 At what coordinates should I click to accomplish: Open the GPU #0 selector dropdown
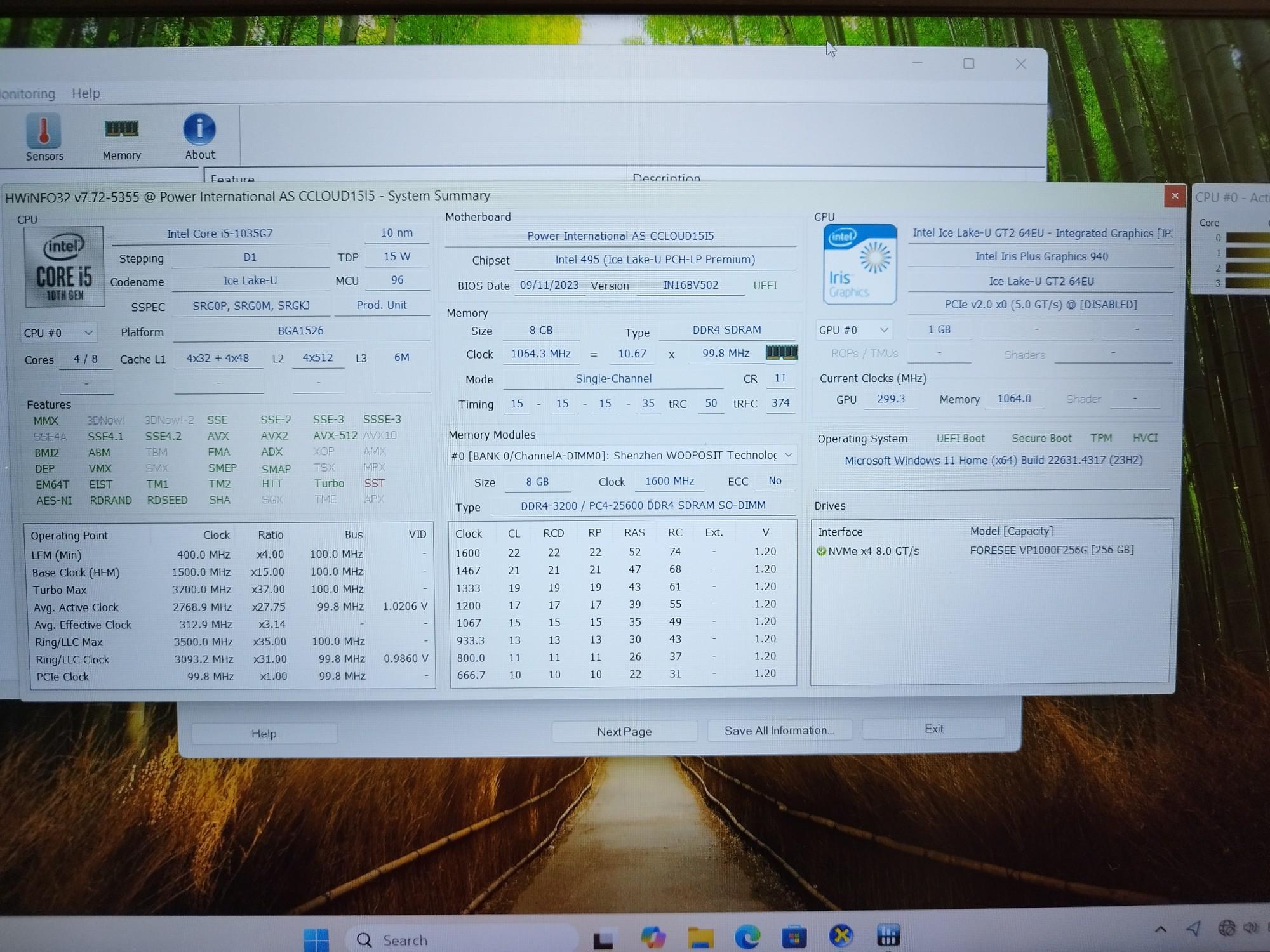(853, 330)
